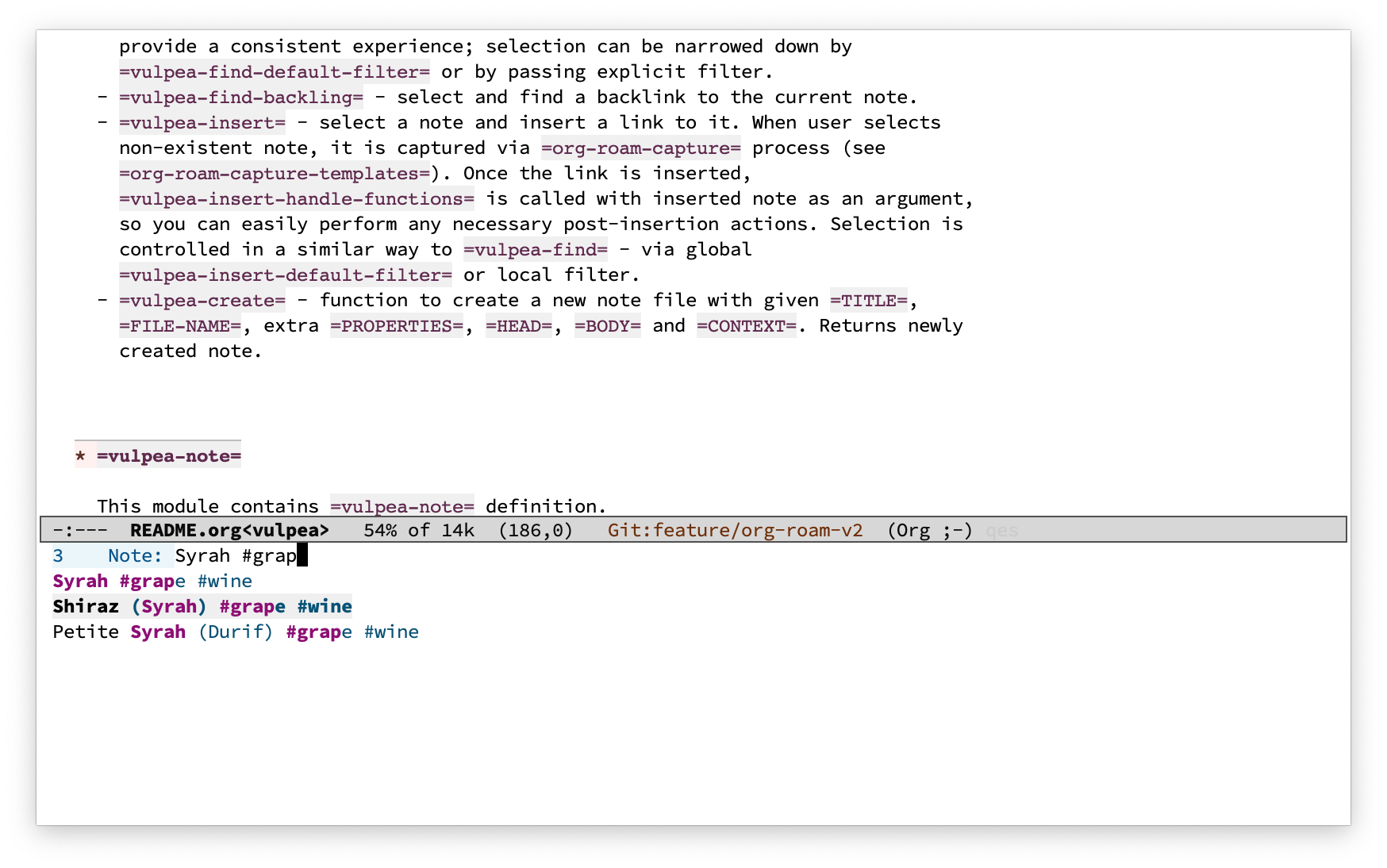Click the '-:---' buffer status indicator
1387x868 pixels.
[80, 530]
